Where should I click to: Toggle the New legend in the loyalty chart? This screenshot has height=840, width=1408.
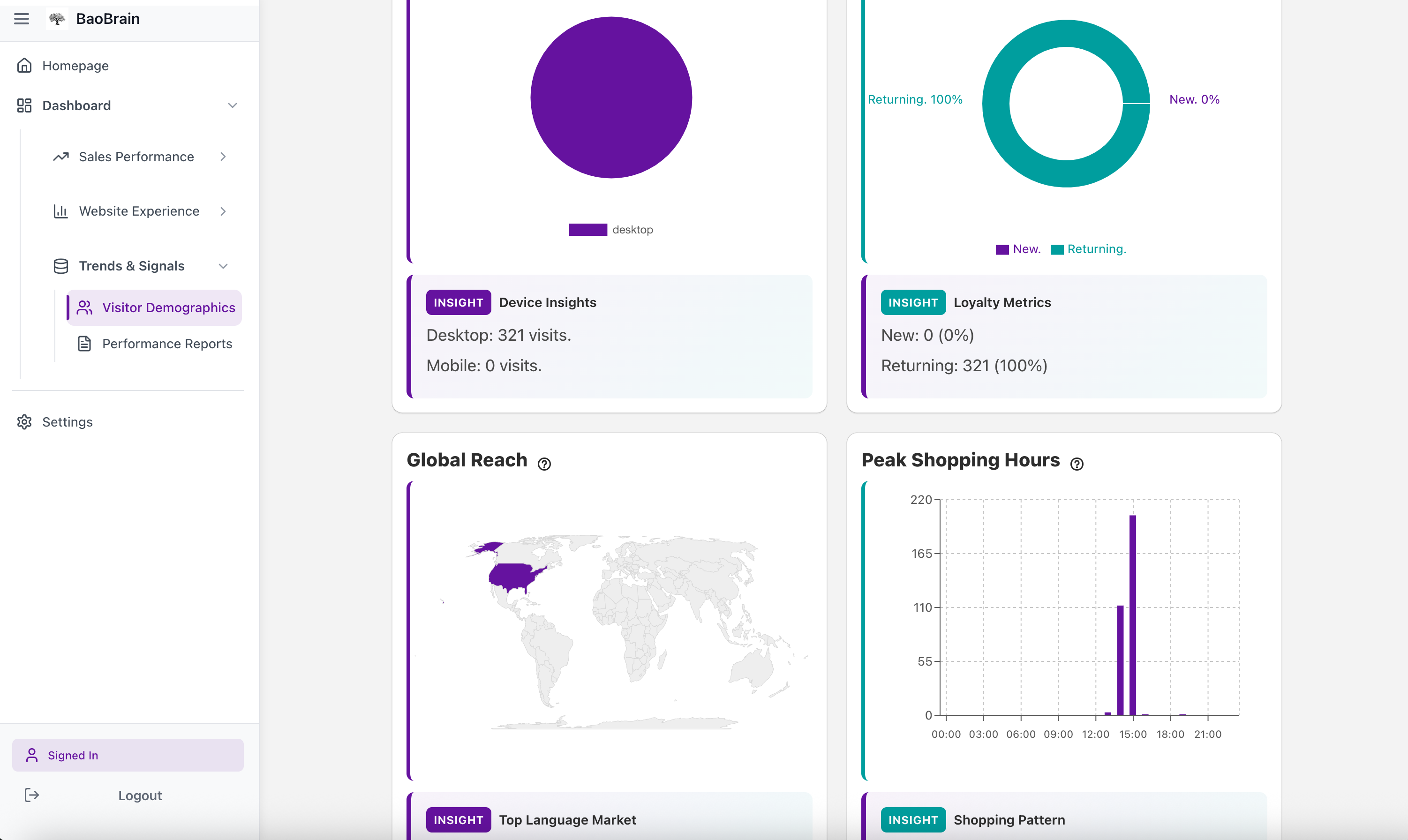[x=1017, y=250]
